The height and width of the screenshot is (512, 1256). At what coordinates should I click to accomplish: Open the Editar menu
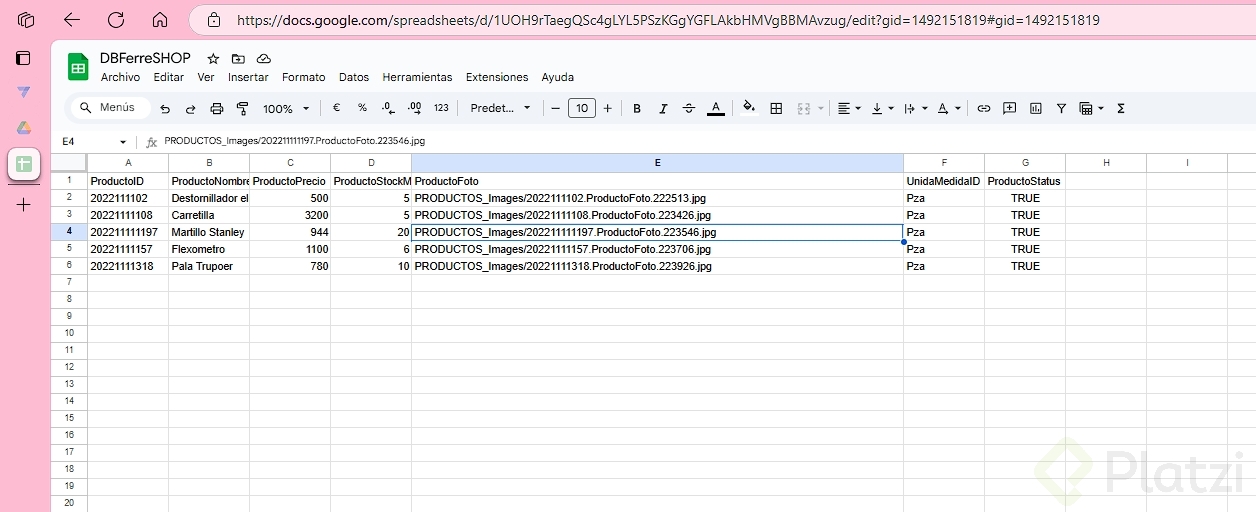click(x=169, y=77)
